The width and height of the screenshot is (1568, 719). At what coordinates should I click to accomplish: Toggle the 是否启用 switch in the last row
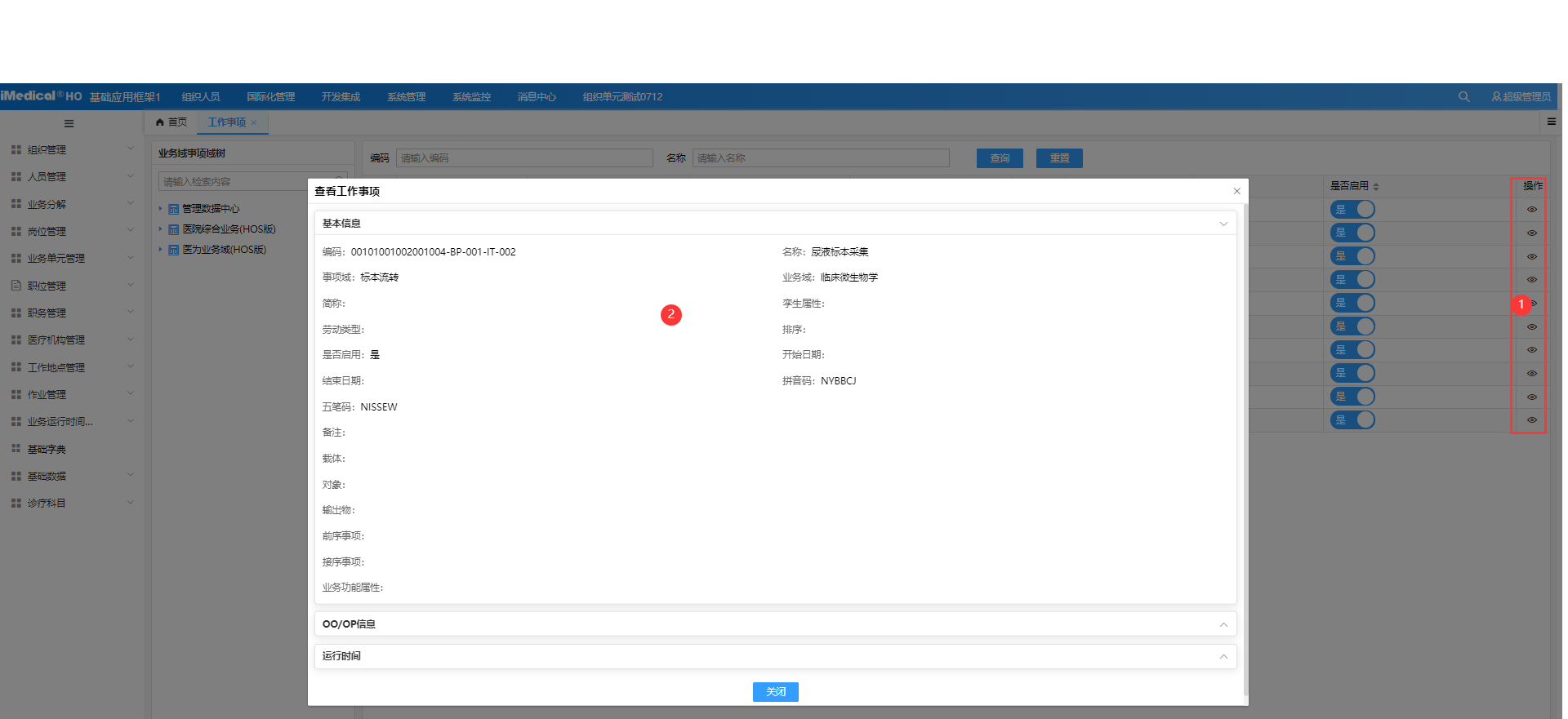pos(1352,420)
